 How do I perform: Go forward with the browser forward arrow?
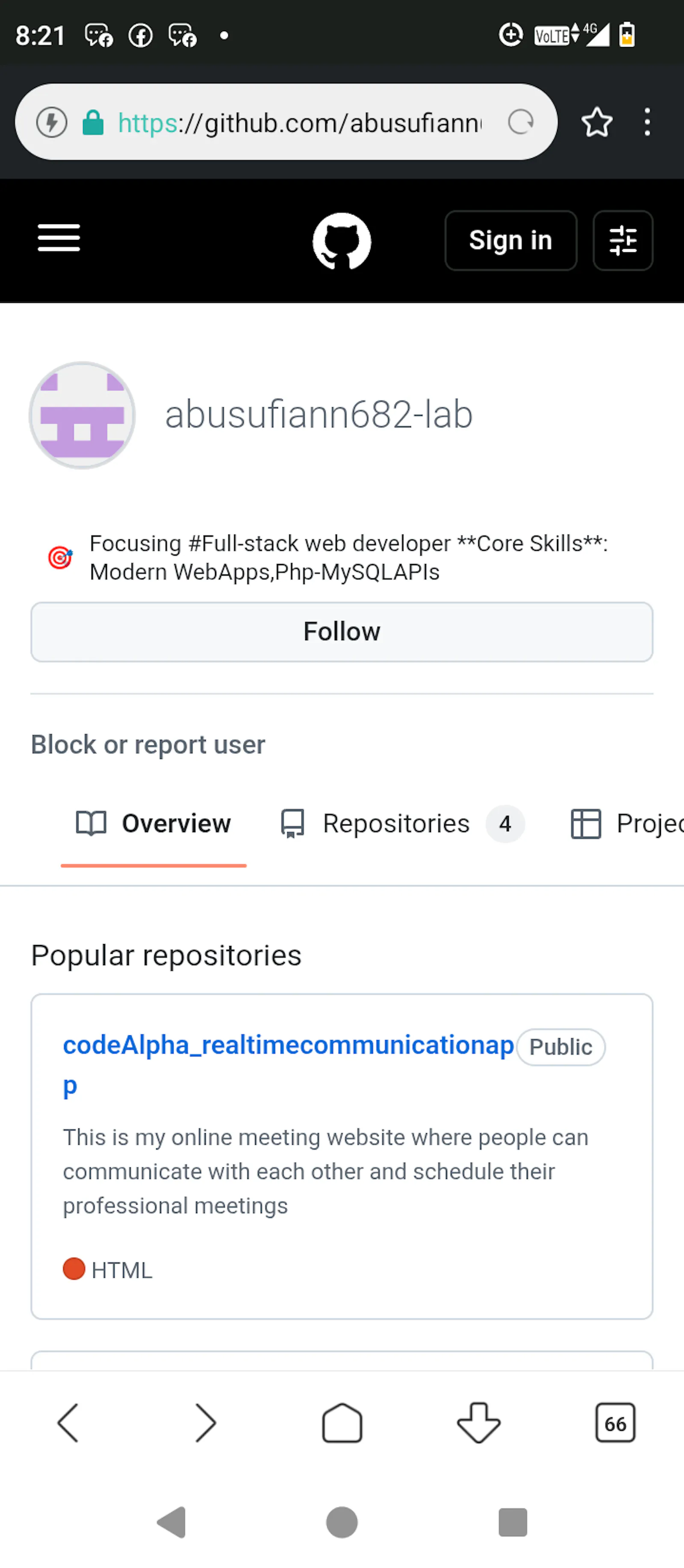point(205,1423)
